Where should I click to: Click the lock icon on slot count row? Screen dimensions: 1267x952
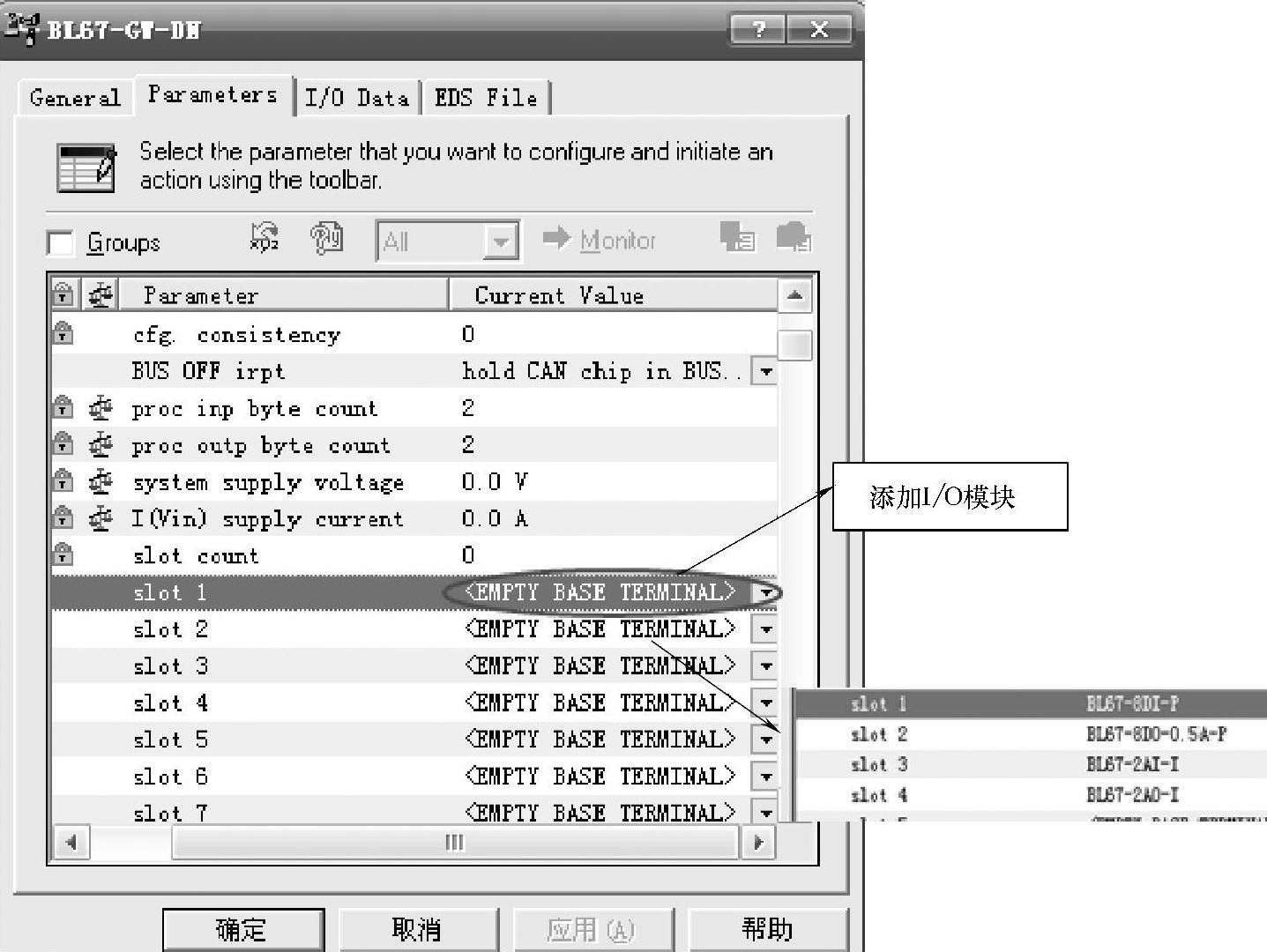pyautogui.click(x=63, y=555)
